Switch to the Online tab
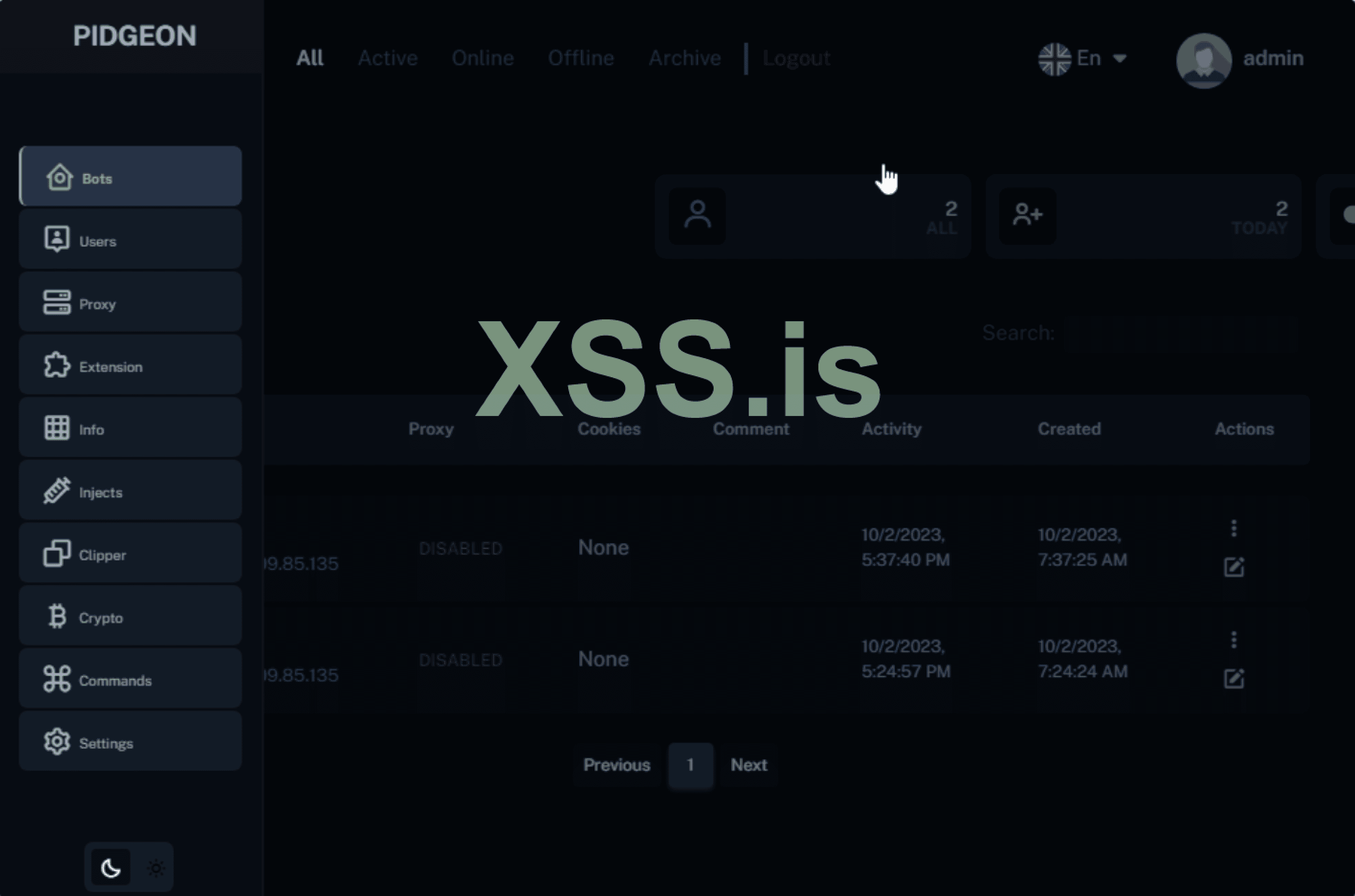Image resolution: width=1355 pixels, height=896 pixels. coord(482,58)
